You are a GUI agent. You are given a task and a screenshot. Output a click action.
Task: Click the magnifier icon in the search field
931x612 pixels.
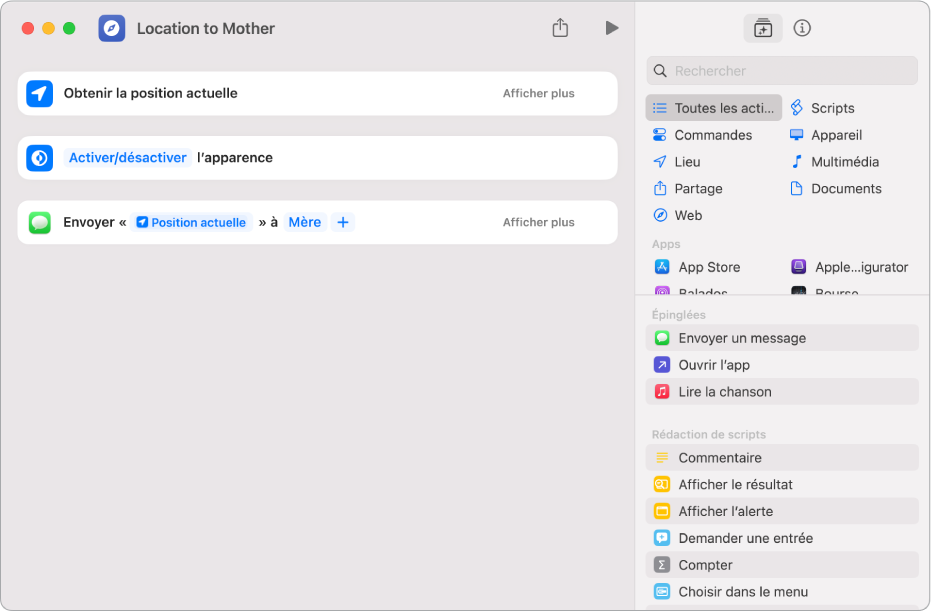coord(660,71)
